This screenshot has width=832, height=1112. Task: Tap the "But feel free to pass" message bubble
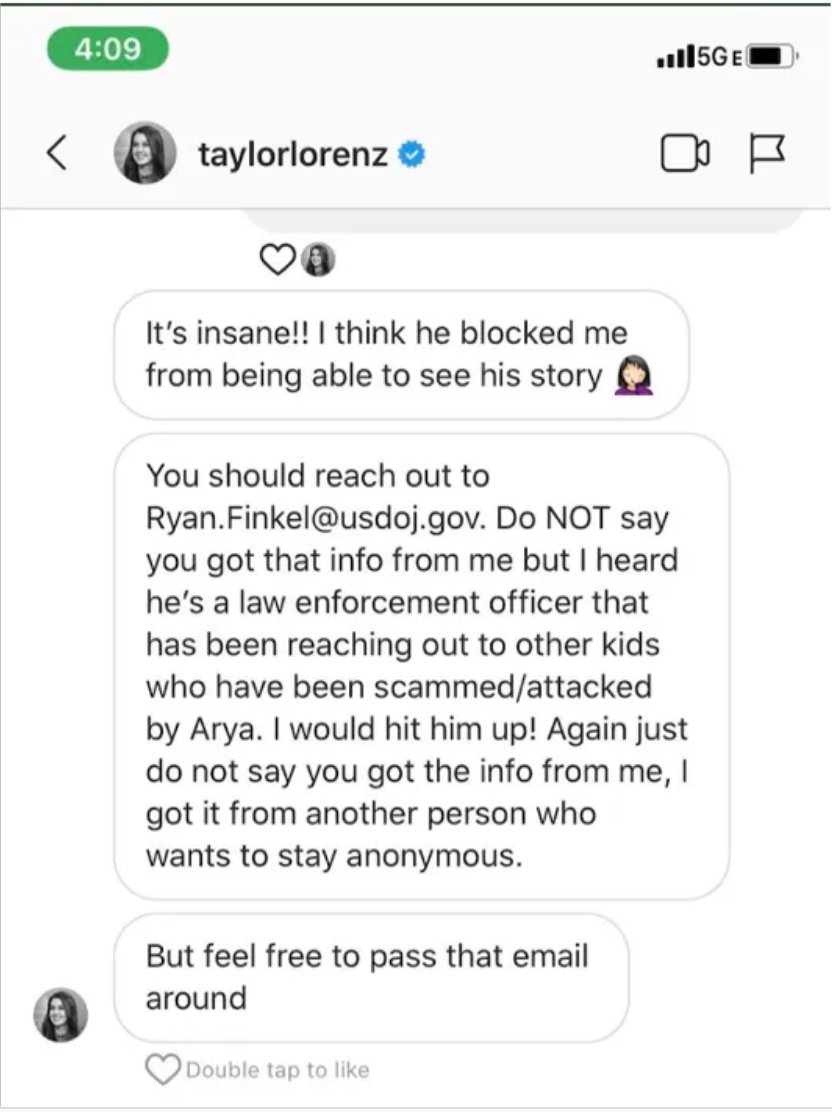370,977
